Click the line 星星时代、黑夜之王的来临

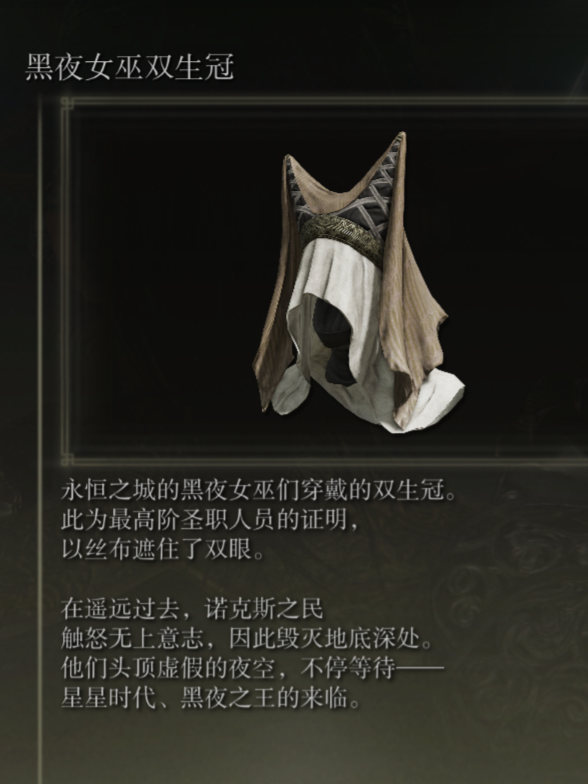(210, 698)
